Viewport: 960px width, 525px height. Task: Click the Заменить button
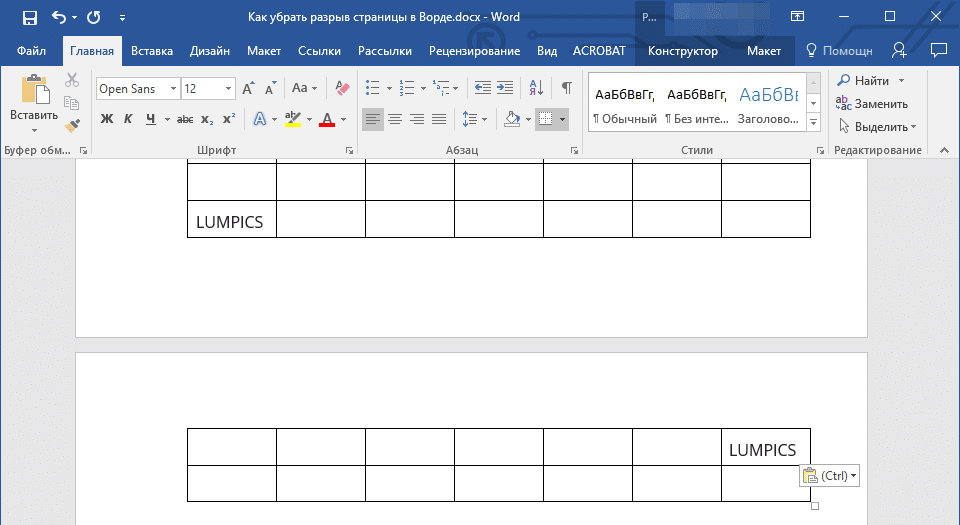872,104
